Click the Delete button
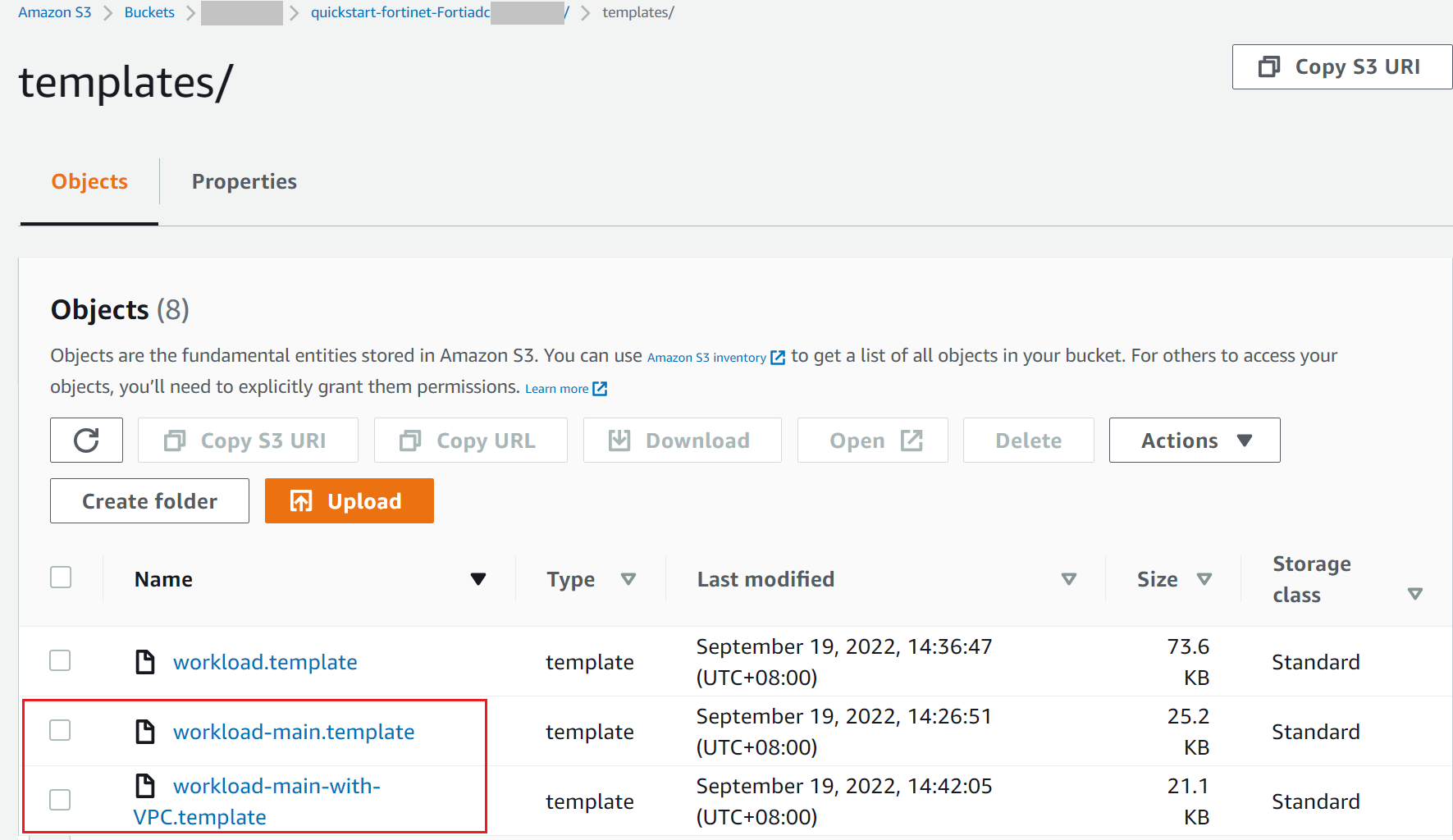Screen dimensions: 1453x840 point(1029,441)
